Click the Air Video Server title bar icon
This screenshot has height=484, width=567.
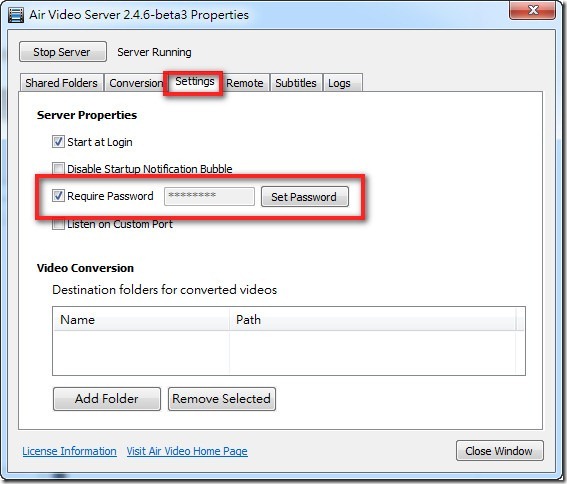click(16, 16)
